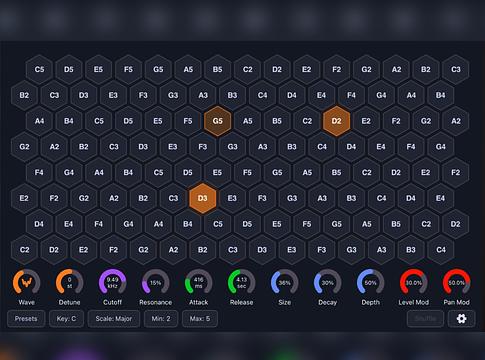Play the D4 key directly below highlighted D2
The image size is (485, 360).
(x=351, y=147)
